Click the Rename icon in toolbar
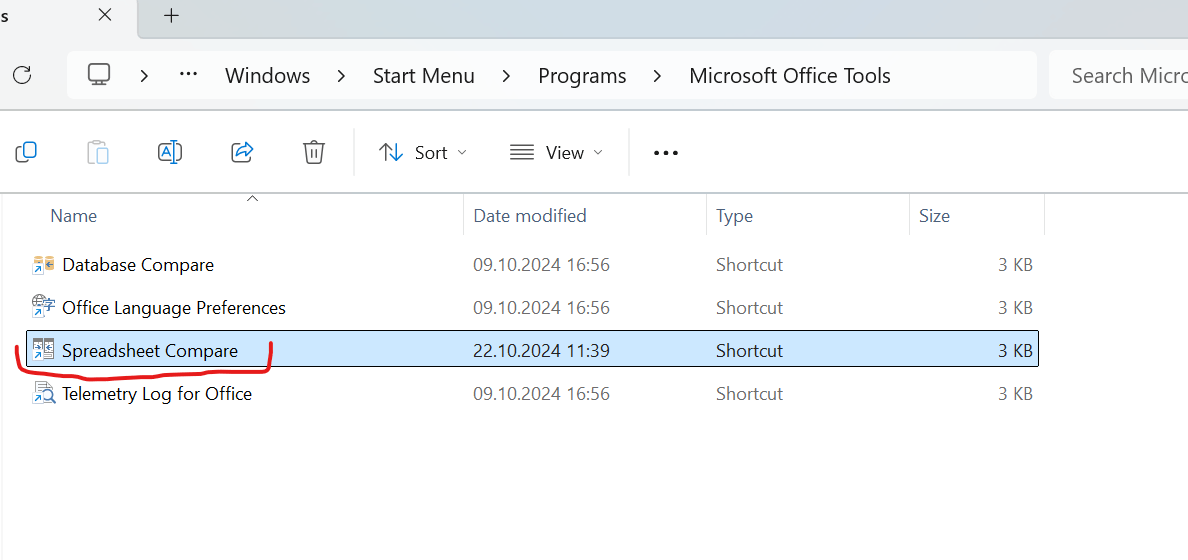The image size is (1188, 560). (170, 152)
